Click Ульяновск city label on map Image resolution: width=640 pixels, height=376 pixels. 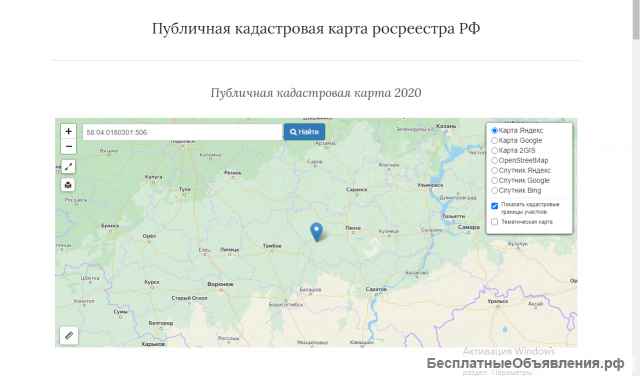coord(430,185)
